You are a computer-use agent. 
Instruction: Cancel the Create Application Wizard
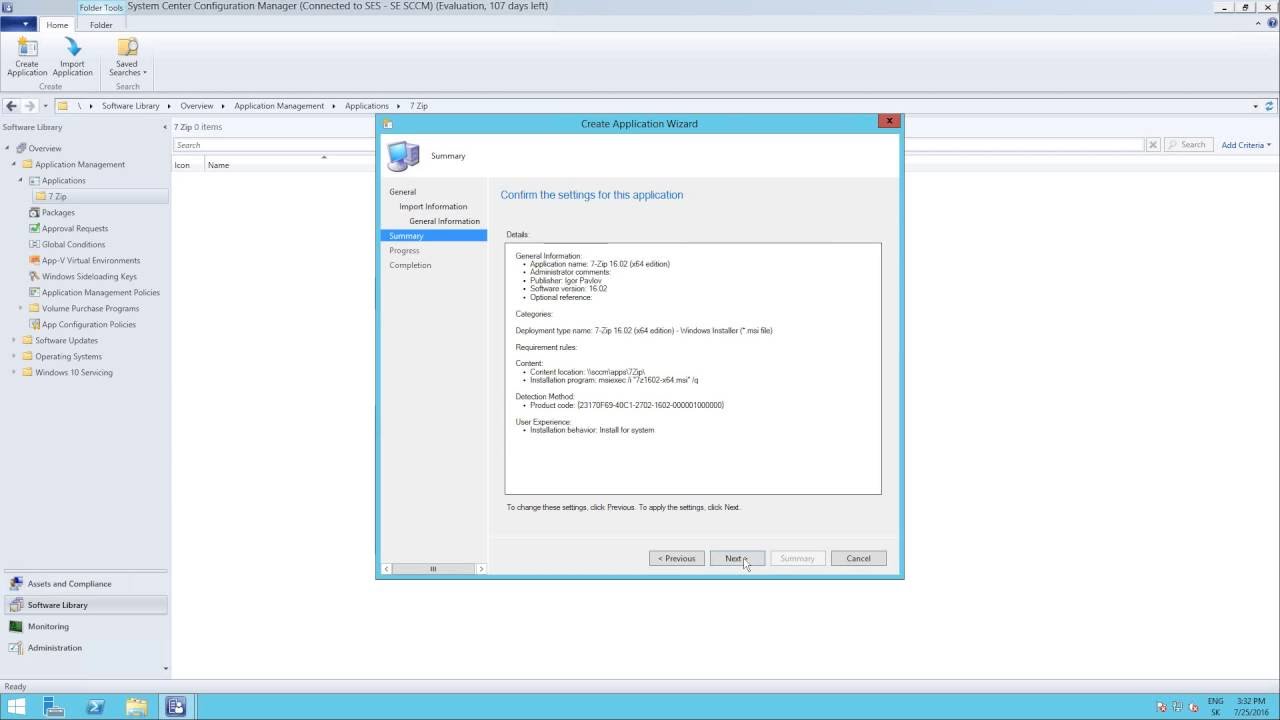point(858,558)
